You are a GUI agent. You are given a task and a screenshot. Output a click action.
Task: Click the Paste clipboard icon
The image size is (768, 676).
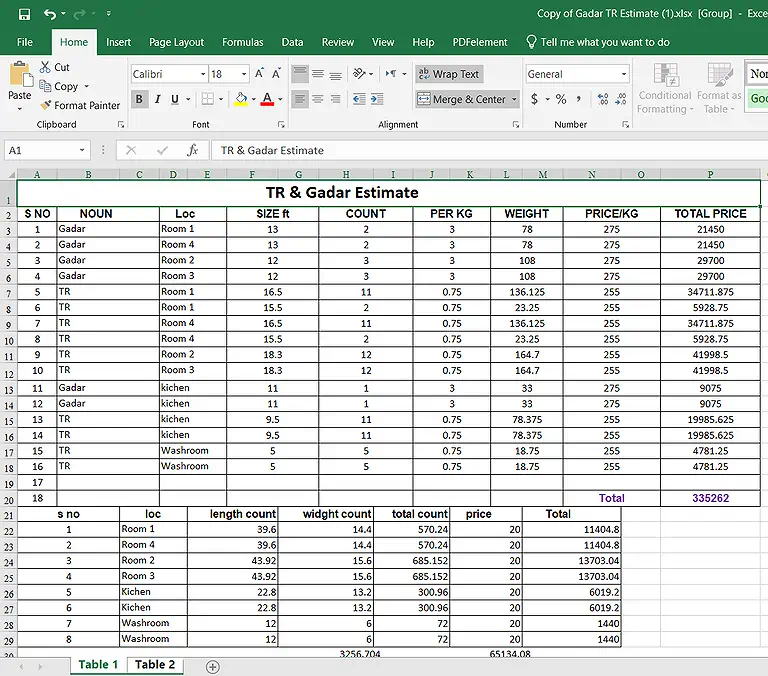tap(21, 74)
